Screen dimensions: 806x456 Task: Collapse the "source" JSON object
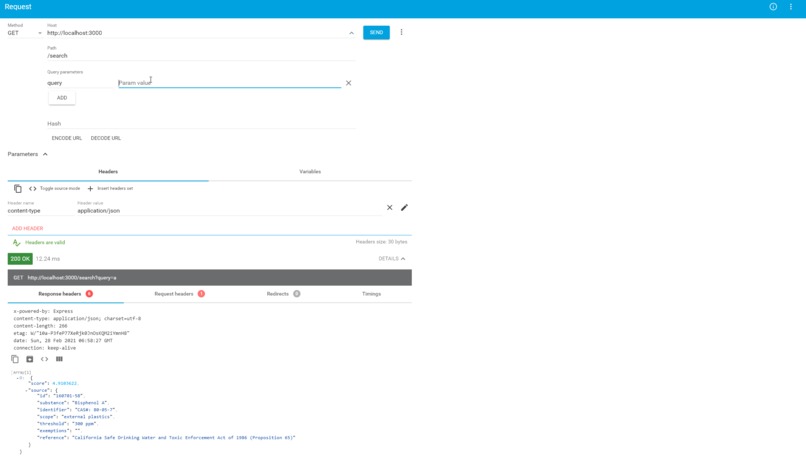pyautogui.click(x=27, y=390)
